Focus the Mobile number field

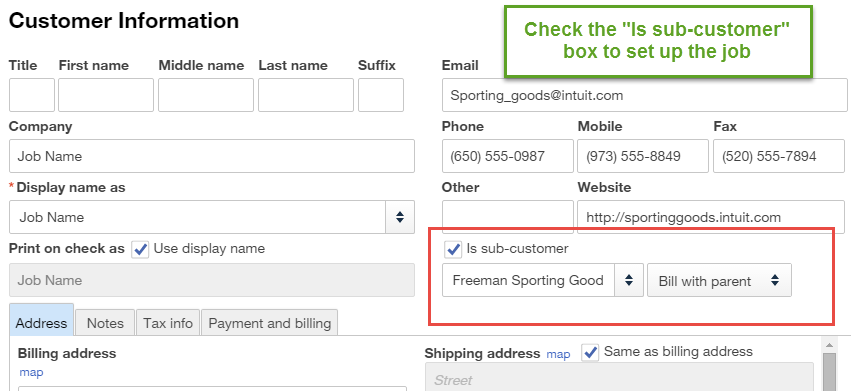click(x=643, y=156)
